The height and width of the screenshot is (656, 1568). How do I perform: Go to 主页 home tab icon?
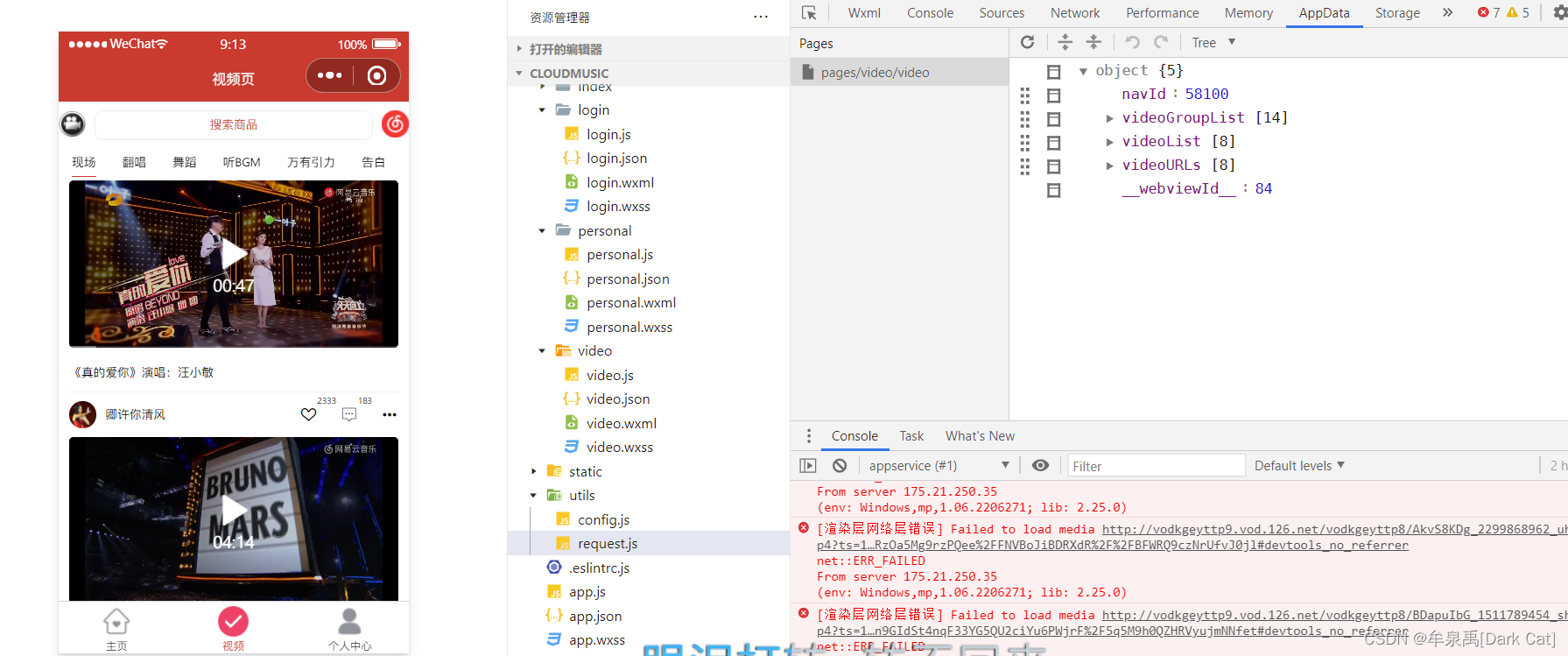pyautogui.click(x=116, y=622)
